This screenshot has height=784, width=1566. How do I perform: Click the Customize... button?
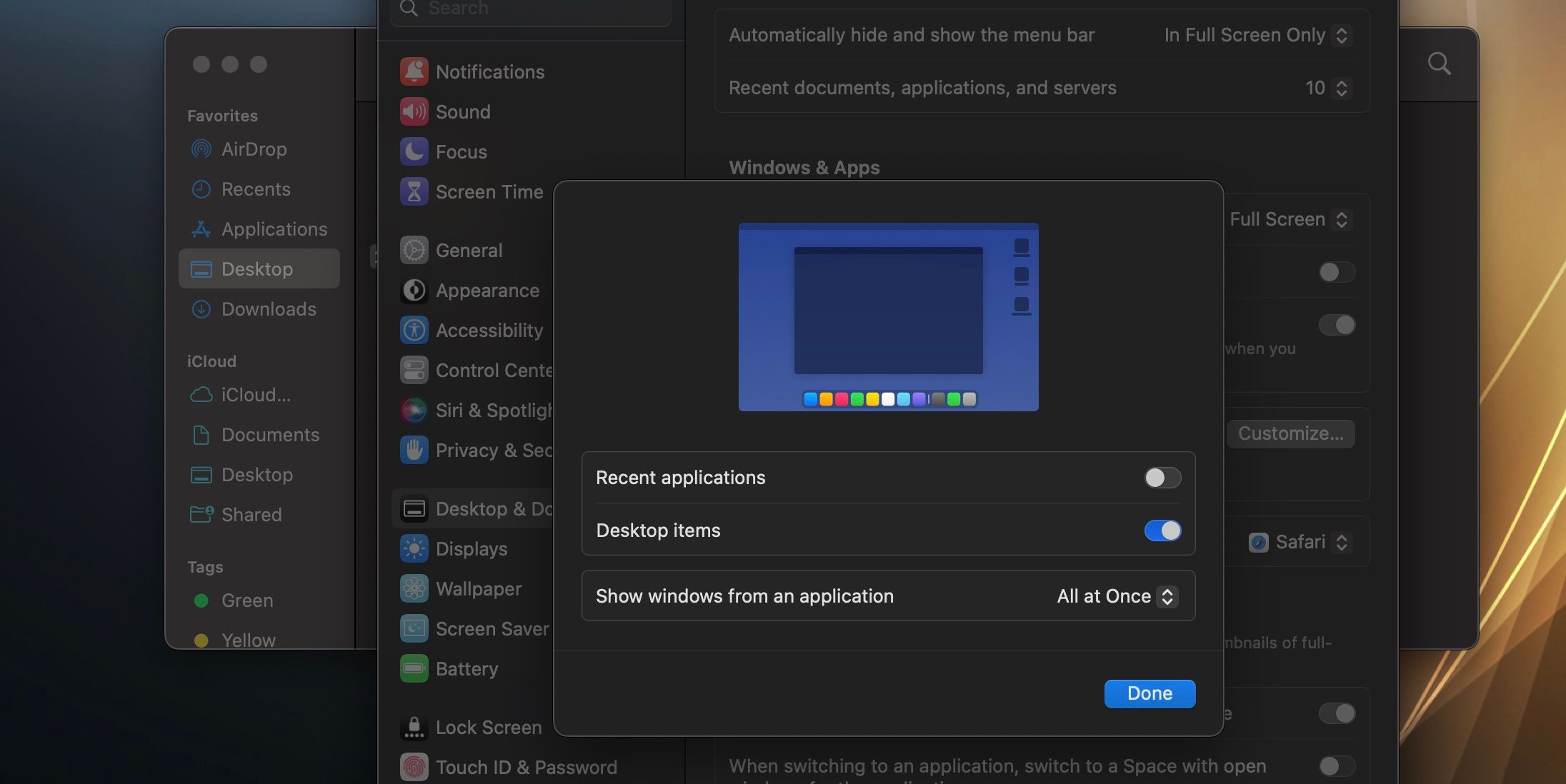click(1290, 433)
